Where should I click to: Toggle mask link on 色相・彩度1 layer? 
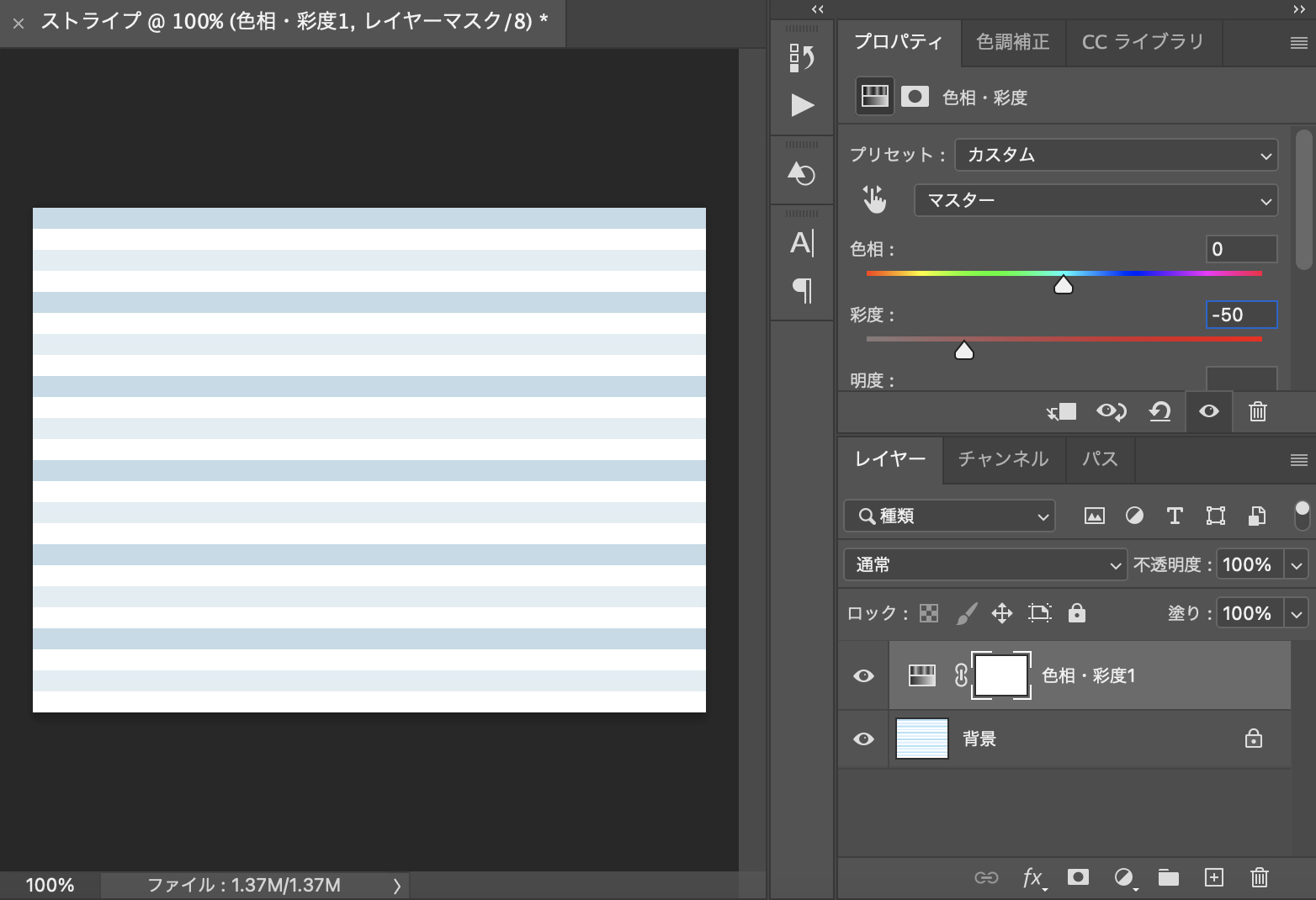click(961, 675)
